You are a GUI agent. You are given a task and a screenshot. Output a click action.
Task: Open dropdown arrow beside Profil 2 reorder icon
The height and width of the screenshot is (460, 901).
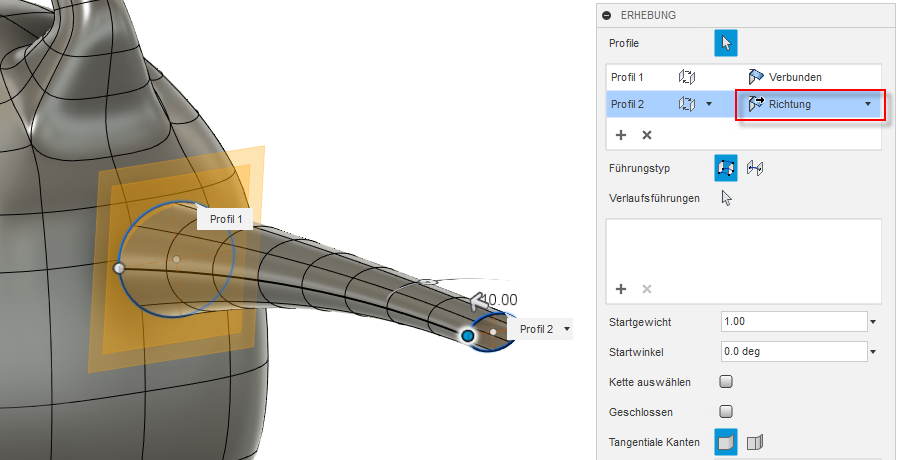pos(709,104)
